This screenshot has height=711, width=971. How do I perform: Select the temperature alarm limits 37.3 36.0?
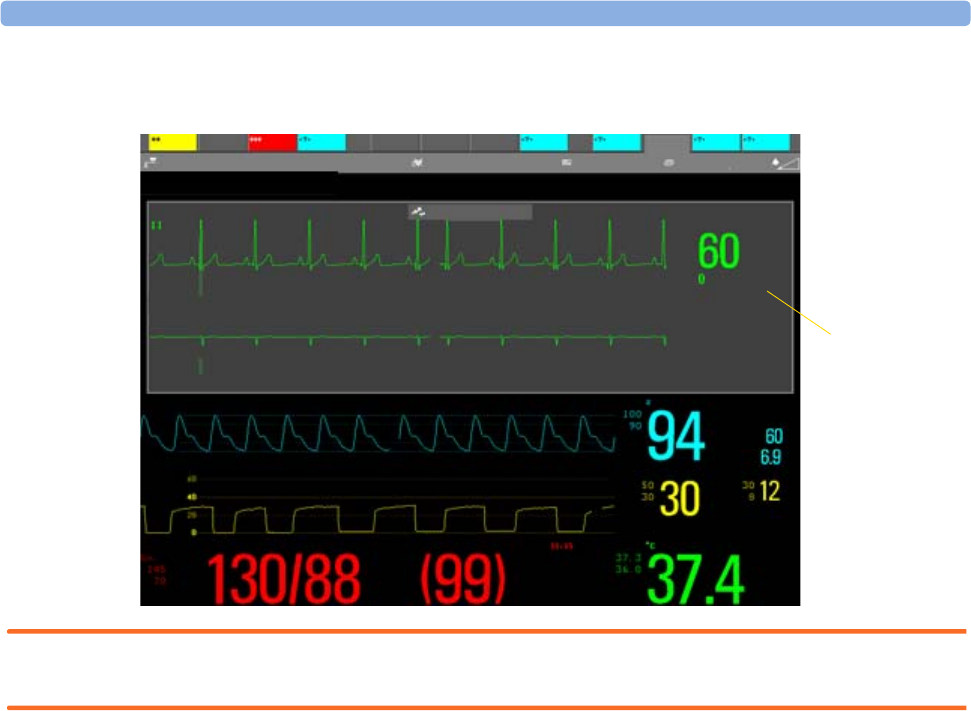(x=628, y=564)
